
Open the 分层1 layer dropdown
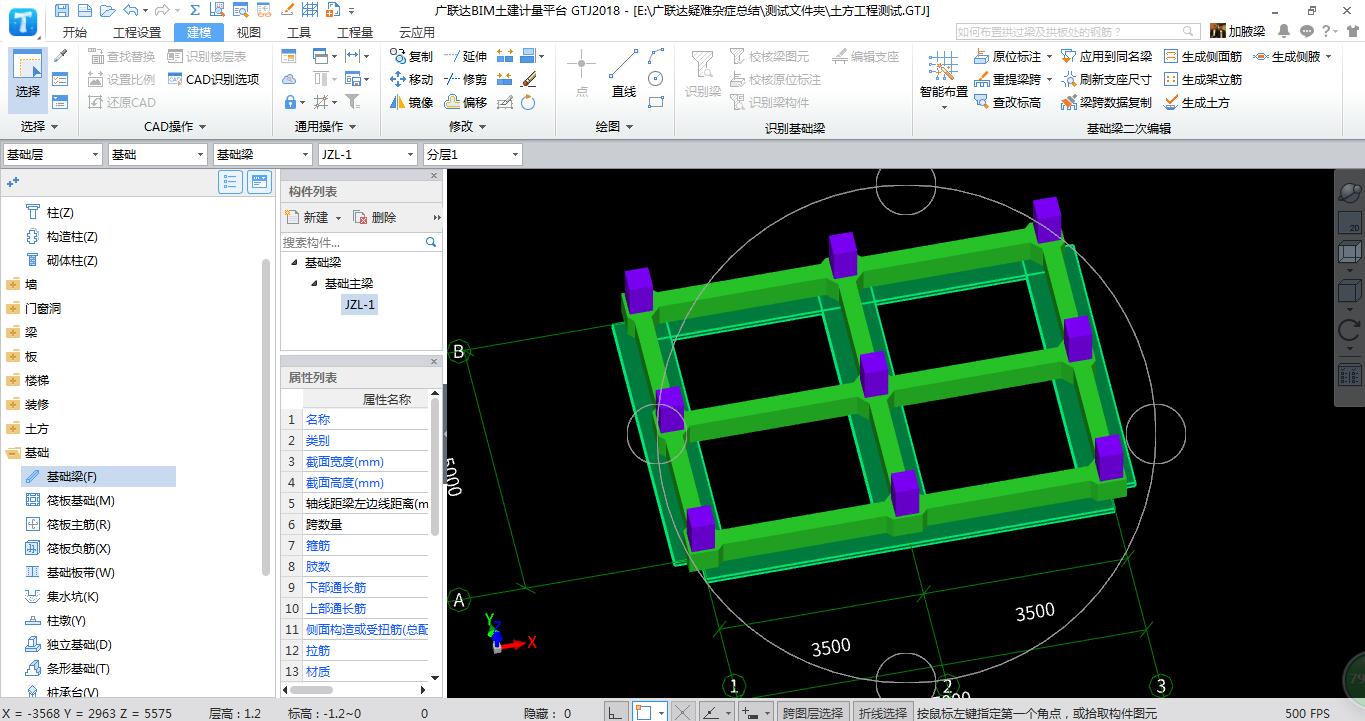pyautogui.click(x=472, y=154)
